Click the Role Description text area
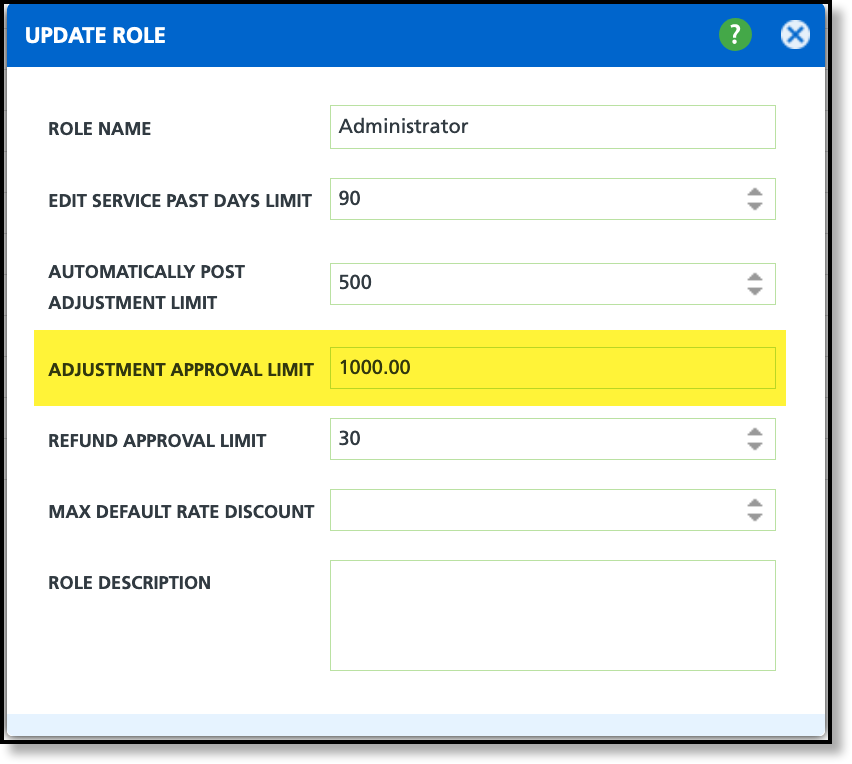 tap(553, 615)
